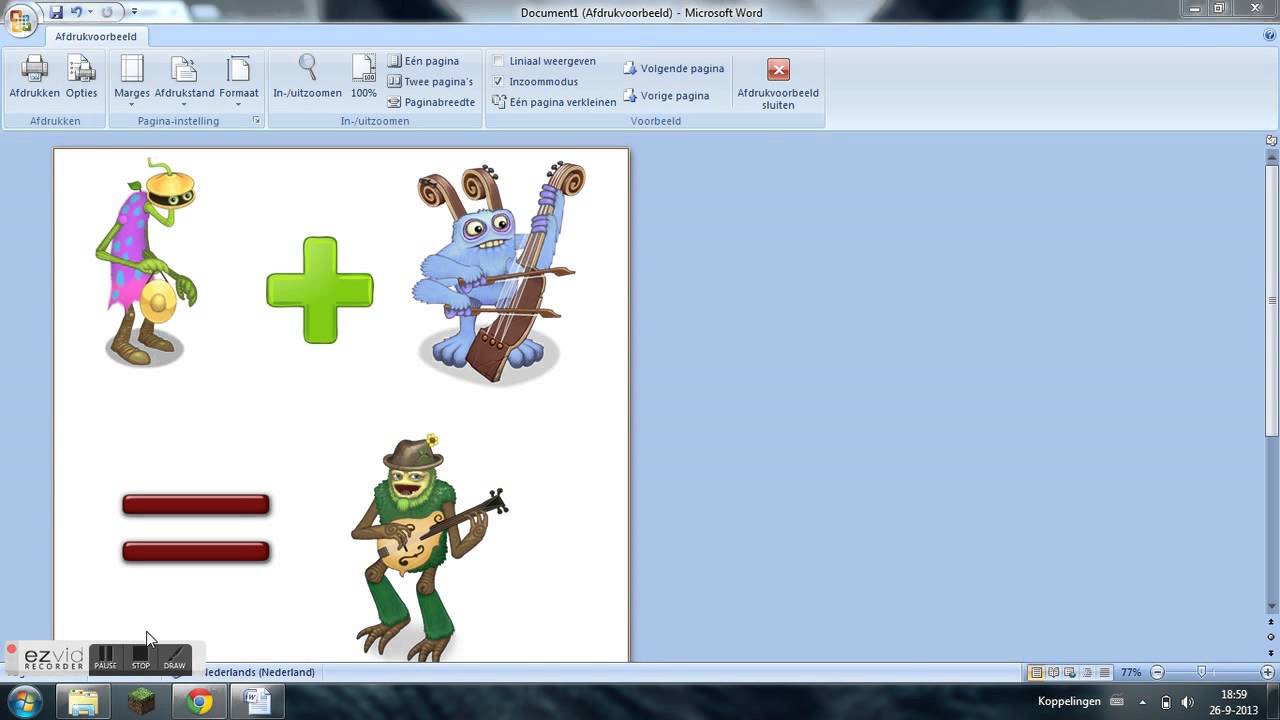1280x720 pixels.
Task: Switch to Google Chrome on taskbar
Action: 200,702
